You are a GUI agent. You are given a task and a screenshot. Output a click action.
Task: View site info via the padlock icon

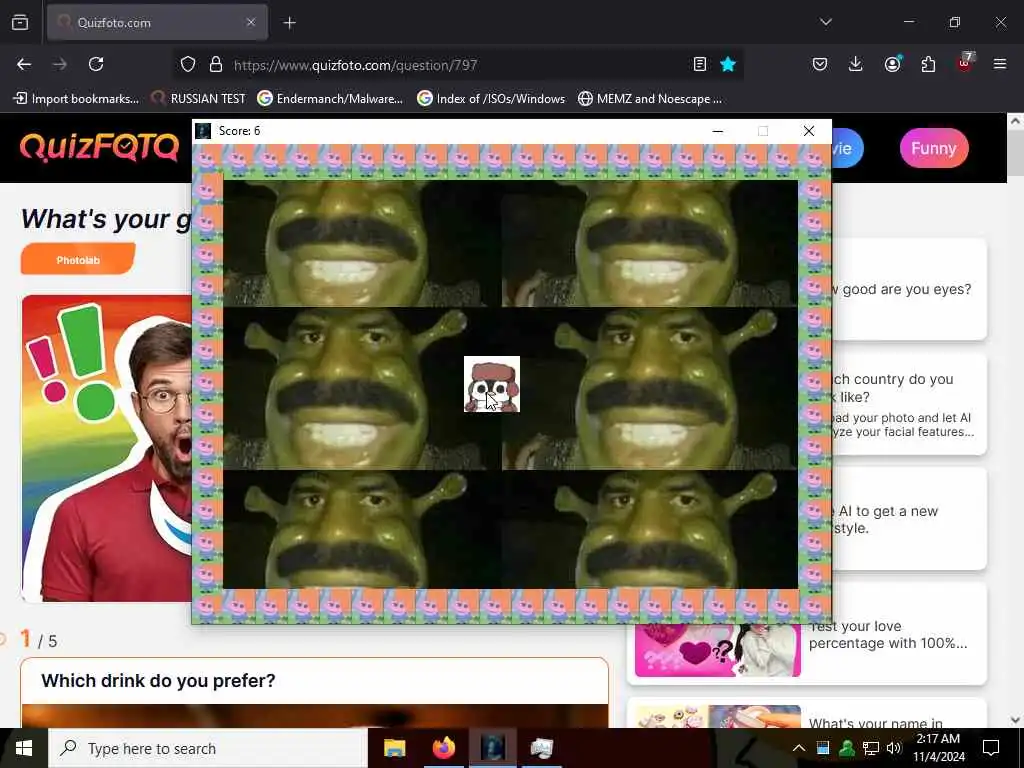coord(216,64)
